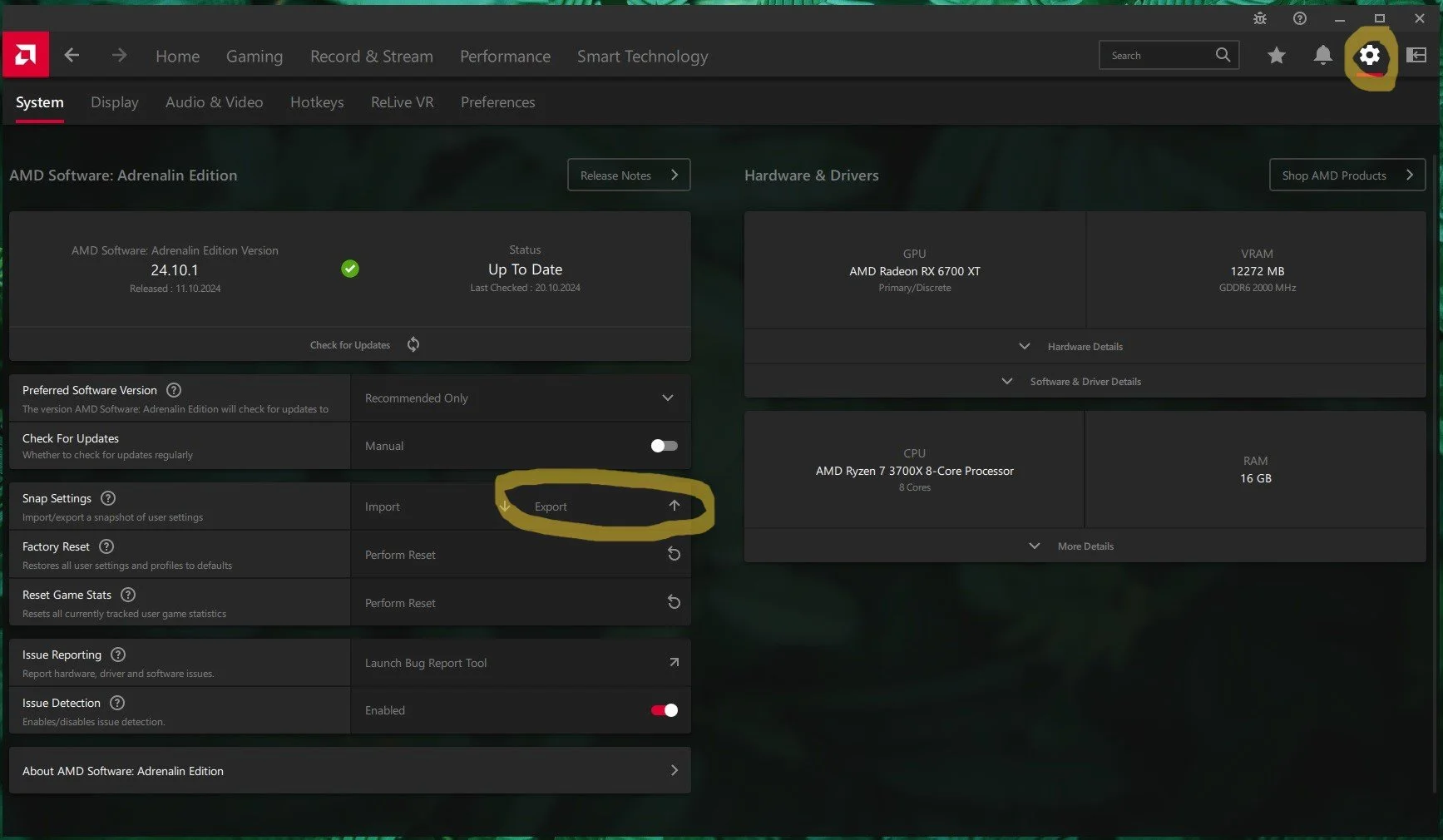Open the Home menu
The width and height of the screenshot is (1443, 840).
(x=178, y=56)
